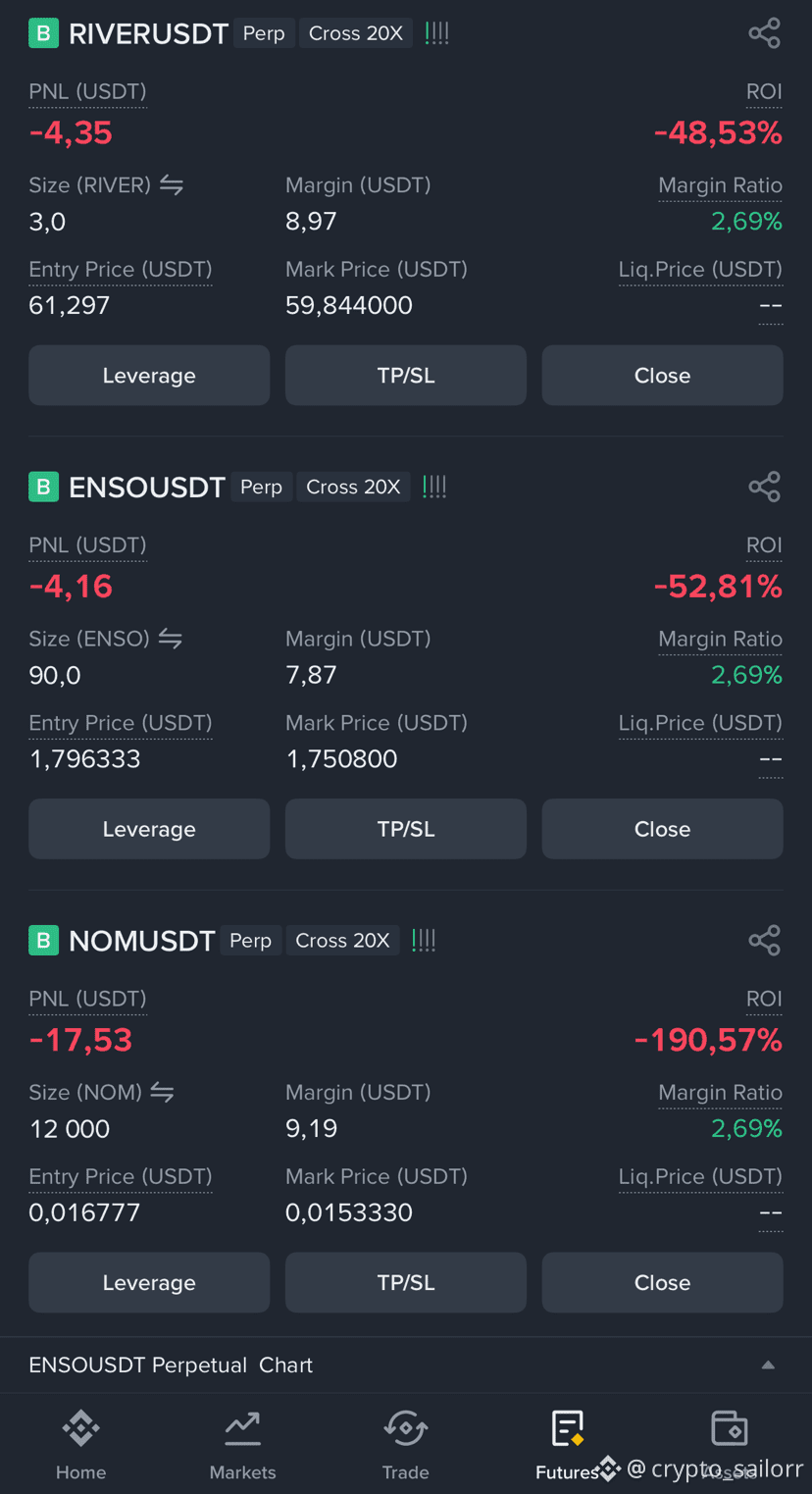Open the Markets tab icon

pyautogui.click(x=242, y=1428)
